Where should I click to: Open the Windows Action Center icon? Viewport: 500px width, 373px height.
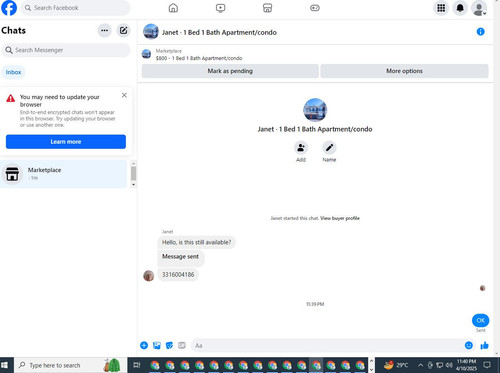[487, 365]
